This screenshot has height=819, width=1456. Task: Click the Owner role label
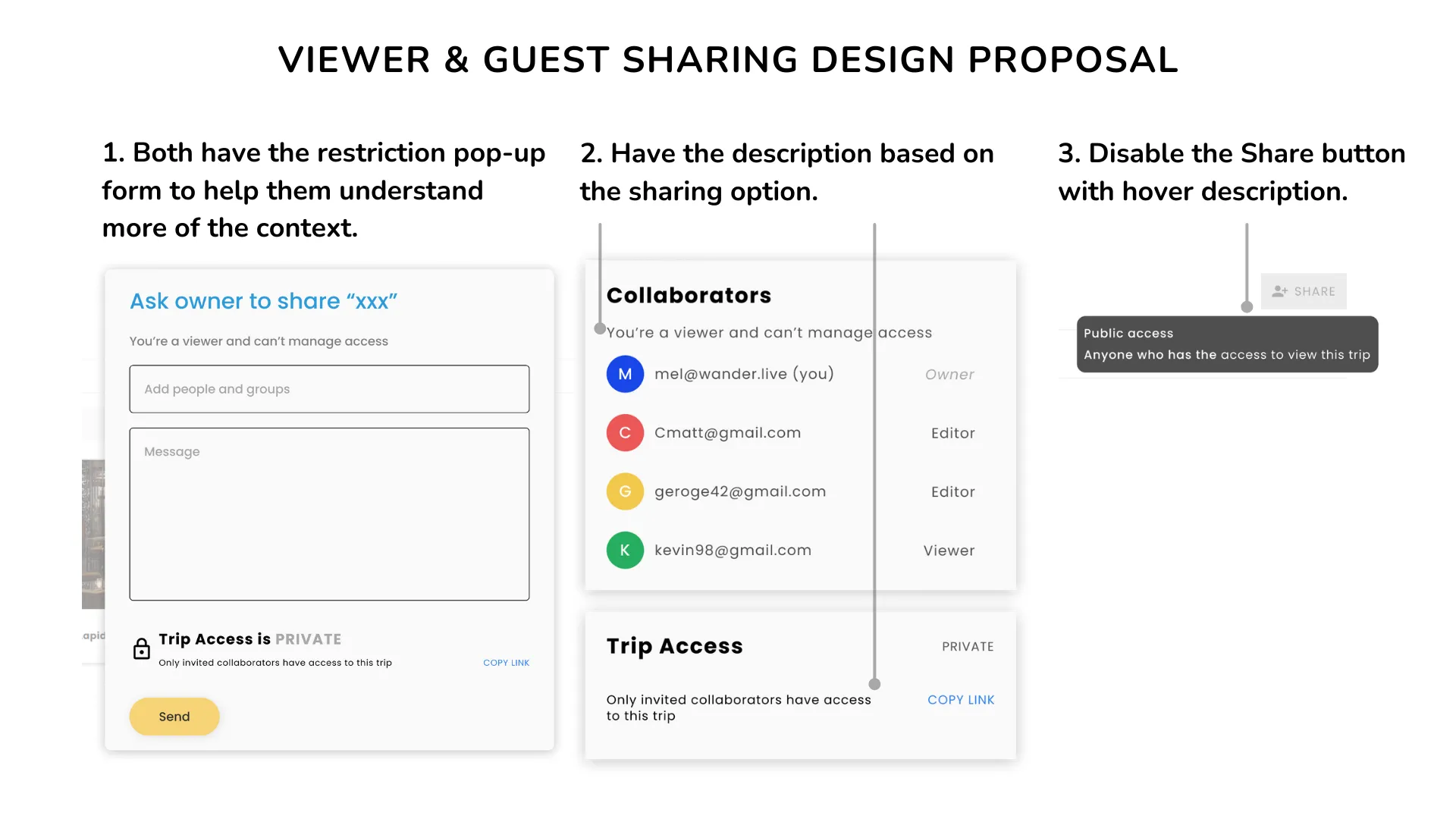click(949, 375)
